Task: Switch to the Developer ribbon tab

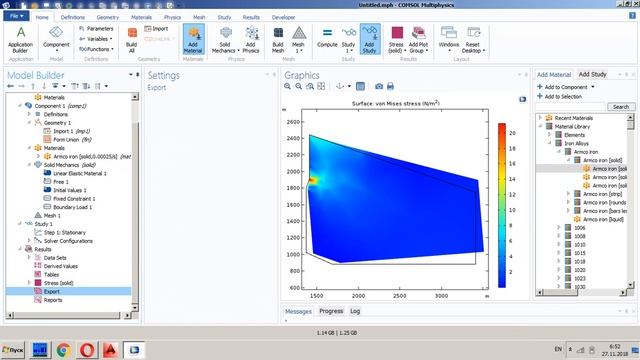Action: (283, 17)
